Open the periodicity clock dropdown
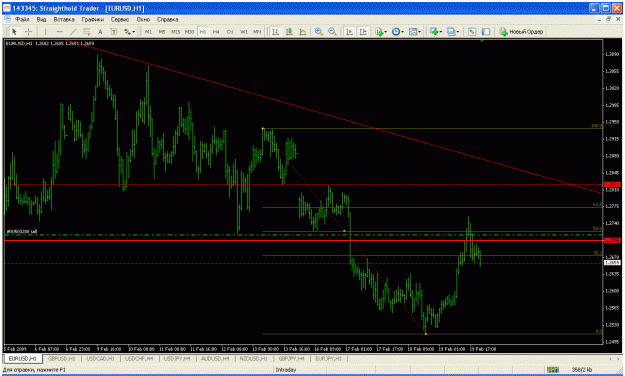625x376 pixels. 397,32
